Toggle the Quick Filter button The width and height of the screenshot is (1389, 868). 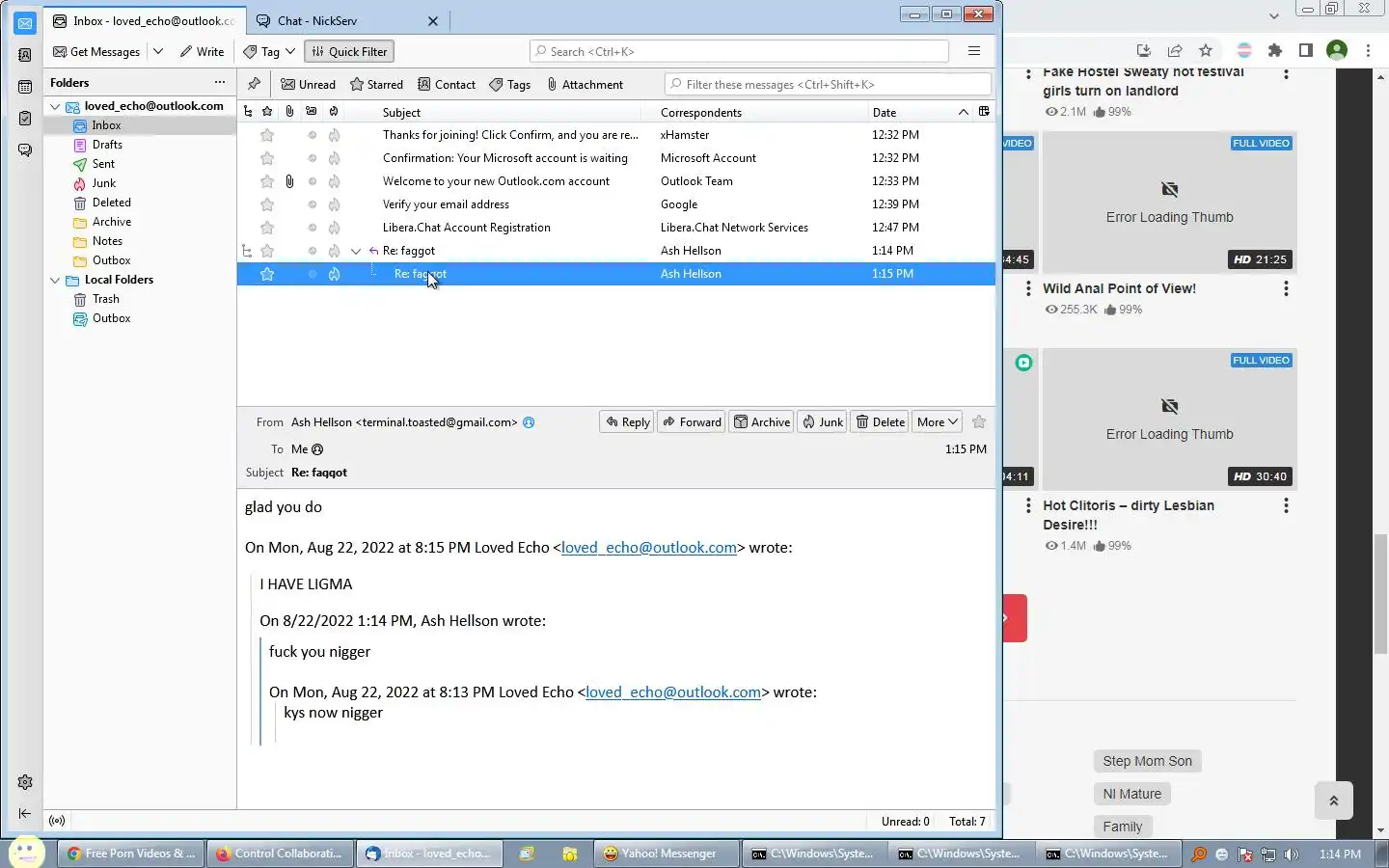[349, 52]
